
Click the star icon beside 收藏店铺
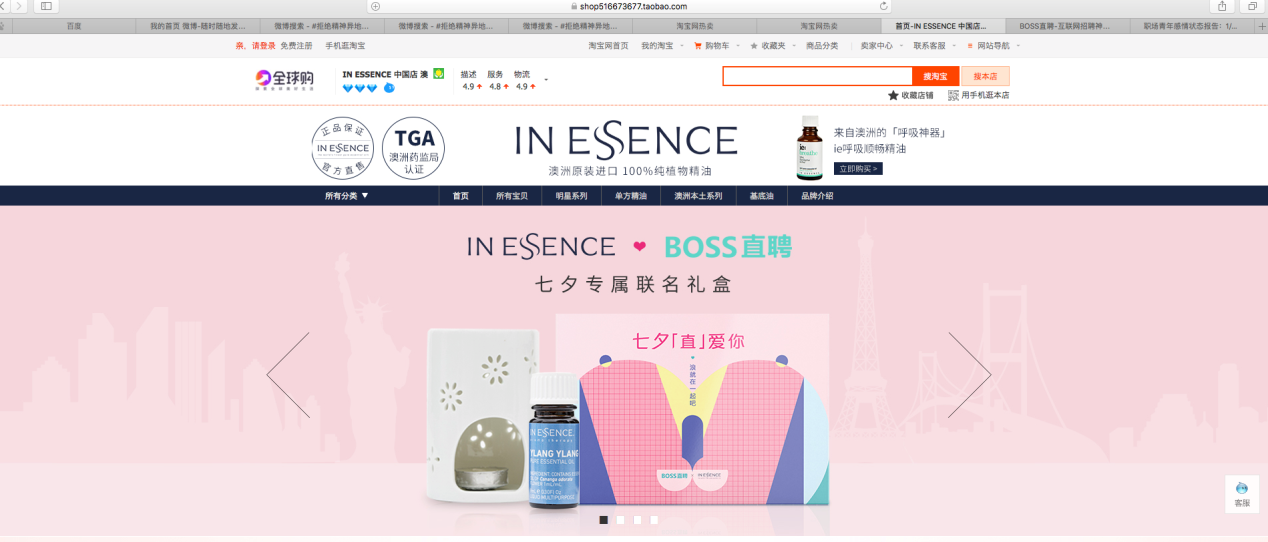tap(893, 95)
